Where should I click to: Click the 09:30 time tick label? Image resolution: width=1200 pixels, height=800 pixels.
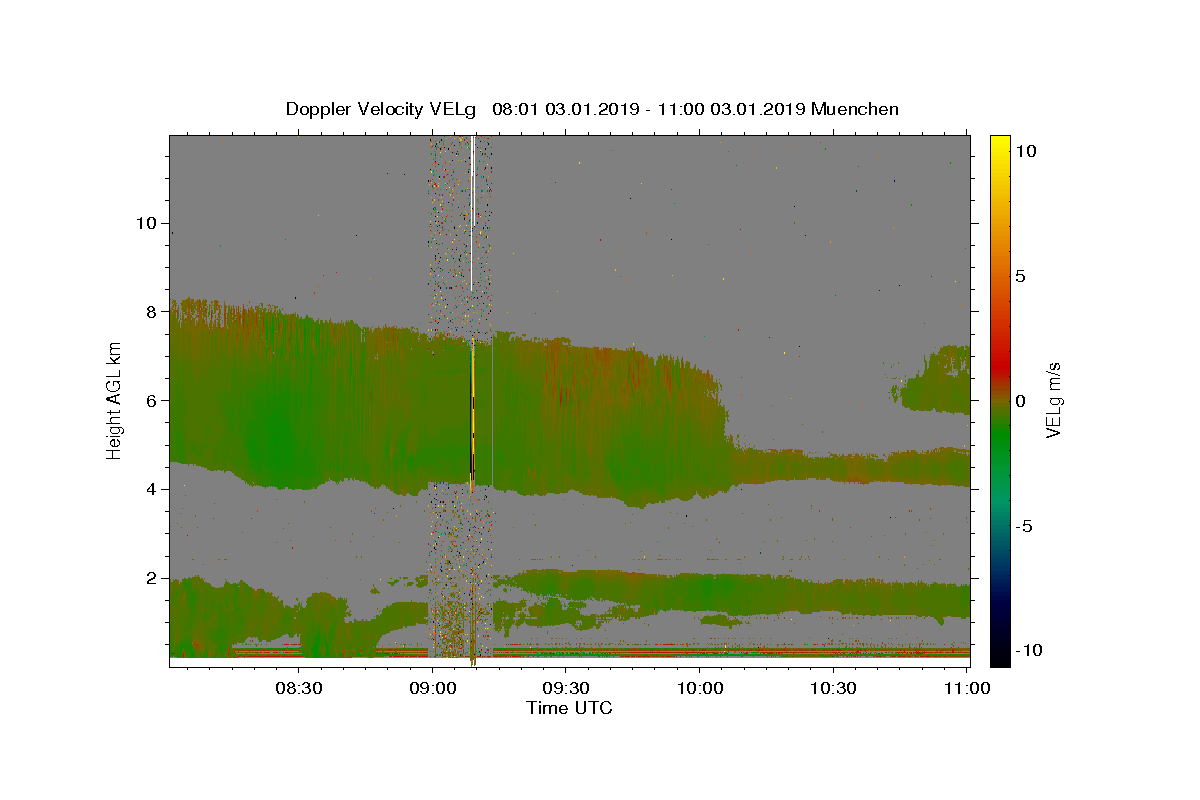(x=566, y=688)
